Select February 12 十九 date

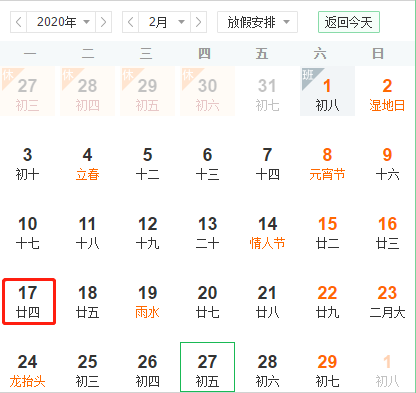147,233
